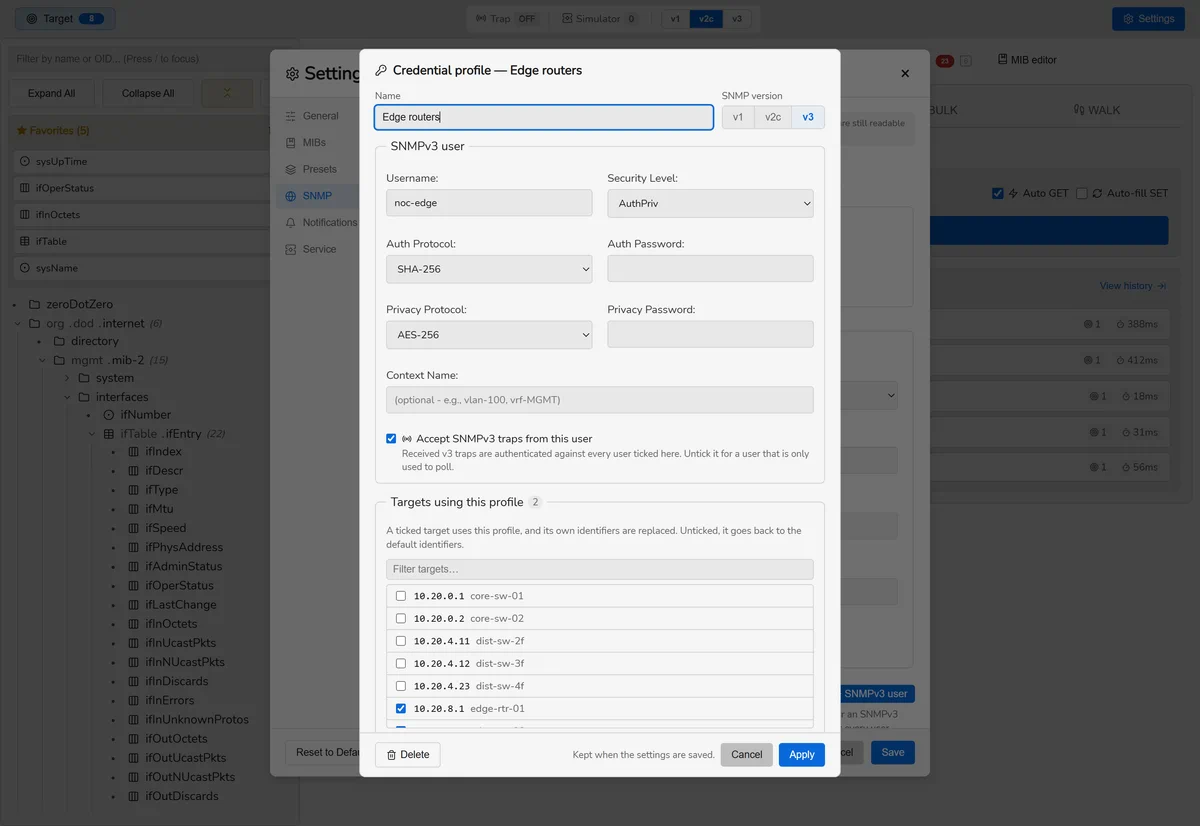Click Collapse All in the MIB tree panel

[148, 93]
